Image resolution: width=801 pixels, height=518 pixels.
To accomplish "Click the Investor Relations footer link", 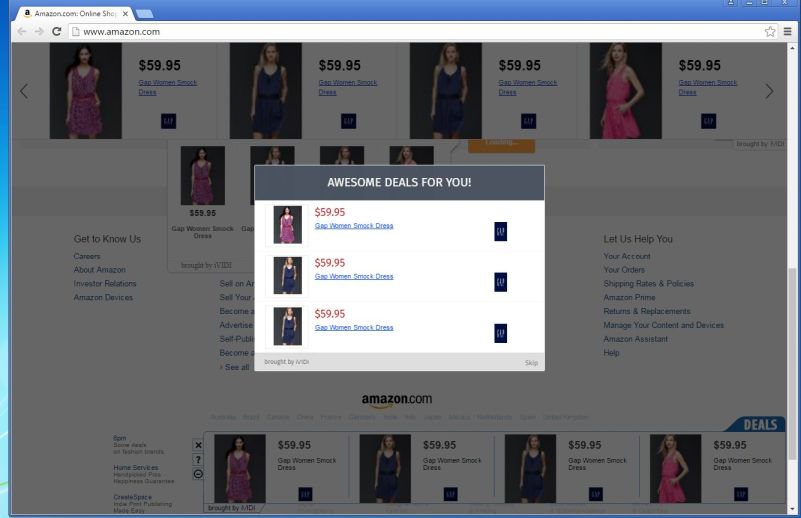I will (105, 284).
